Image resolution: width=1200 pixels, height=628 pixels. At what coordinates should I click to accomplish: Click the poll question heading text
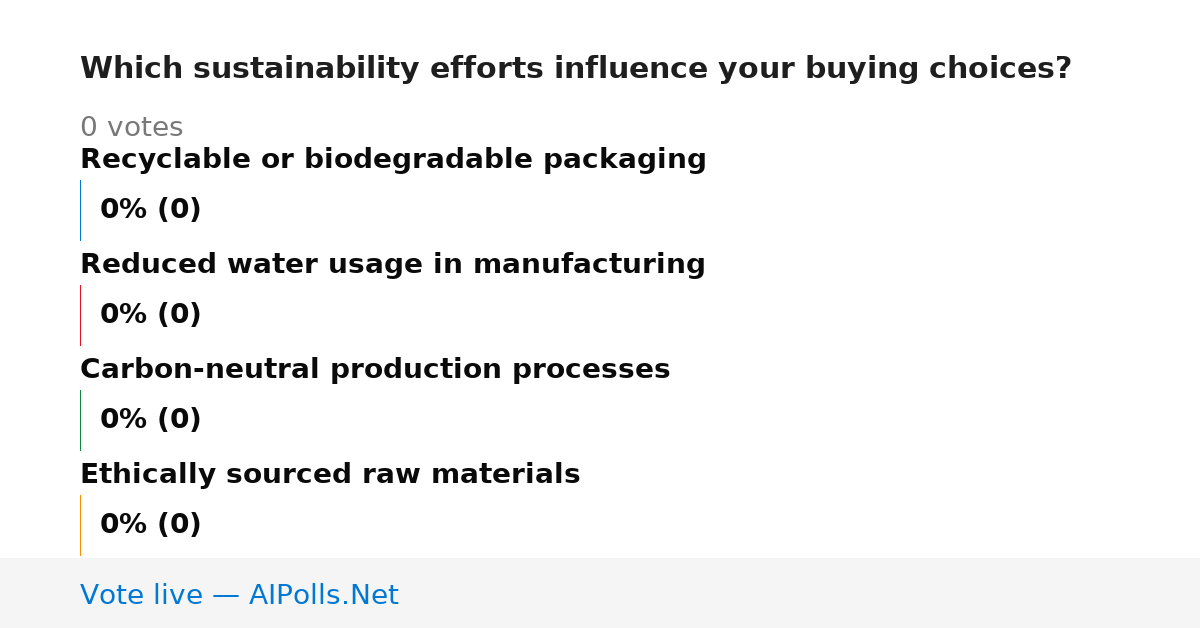click(x=576, y=69)
